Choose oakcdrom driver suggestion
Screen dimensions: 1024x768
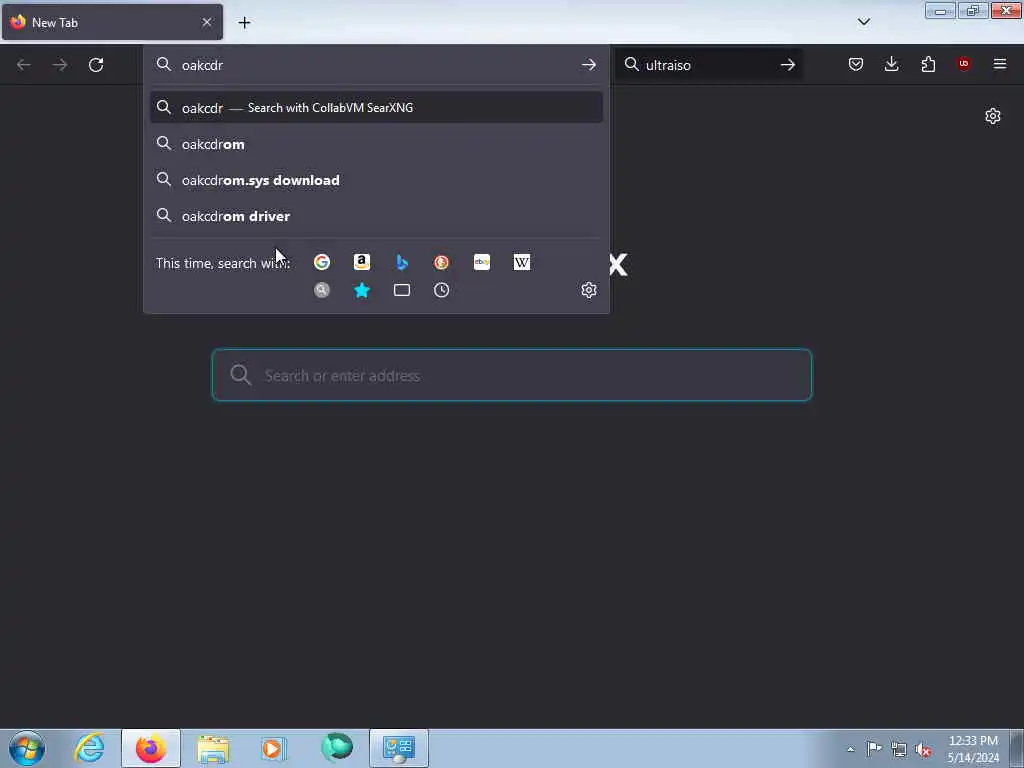pos(376,216)
